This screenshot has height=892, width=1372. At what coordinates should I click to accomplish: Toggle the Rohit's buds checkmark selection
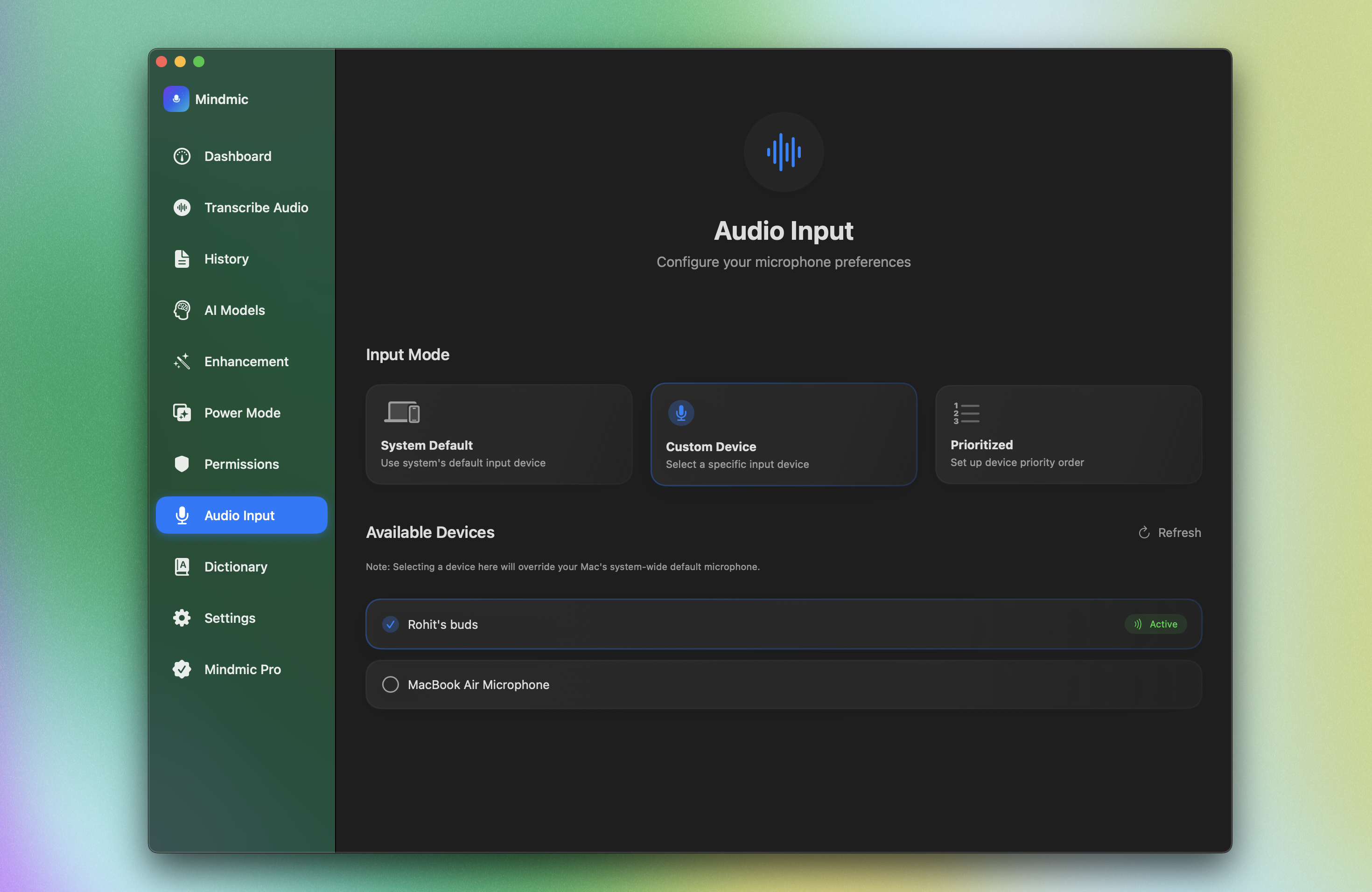click(x=390, y=624)
